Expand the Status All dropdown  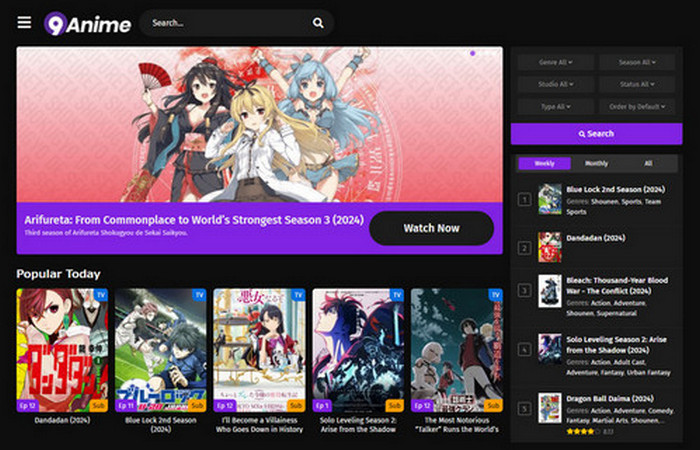coord(637,84)
